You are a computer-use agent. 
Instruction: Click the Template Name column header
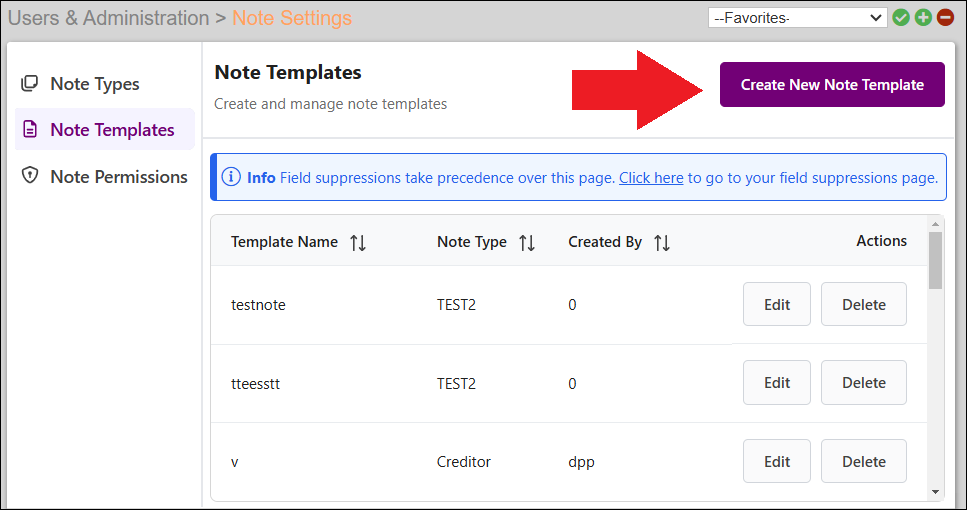pyautogui.click(x=284, y=242)
